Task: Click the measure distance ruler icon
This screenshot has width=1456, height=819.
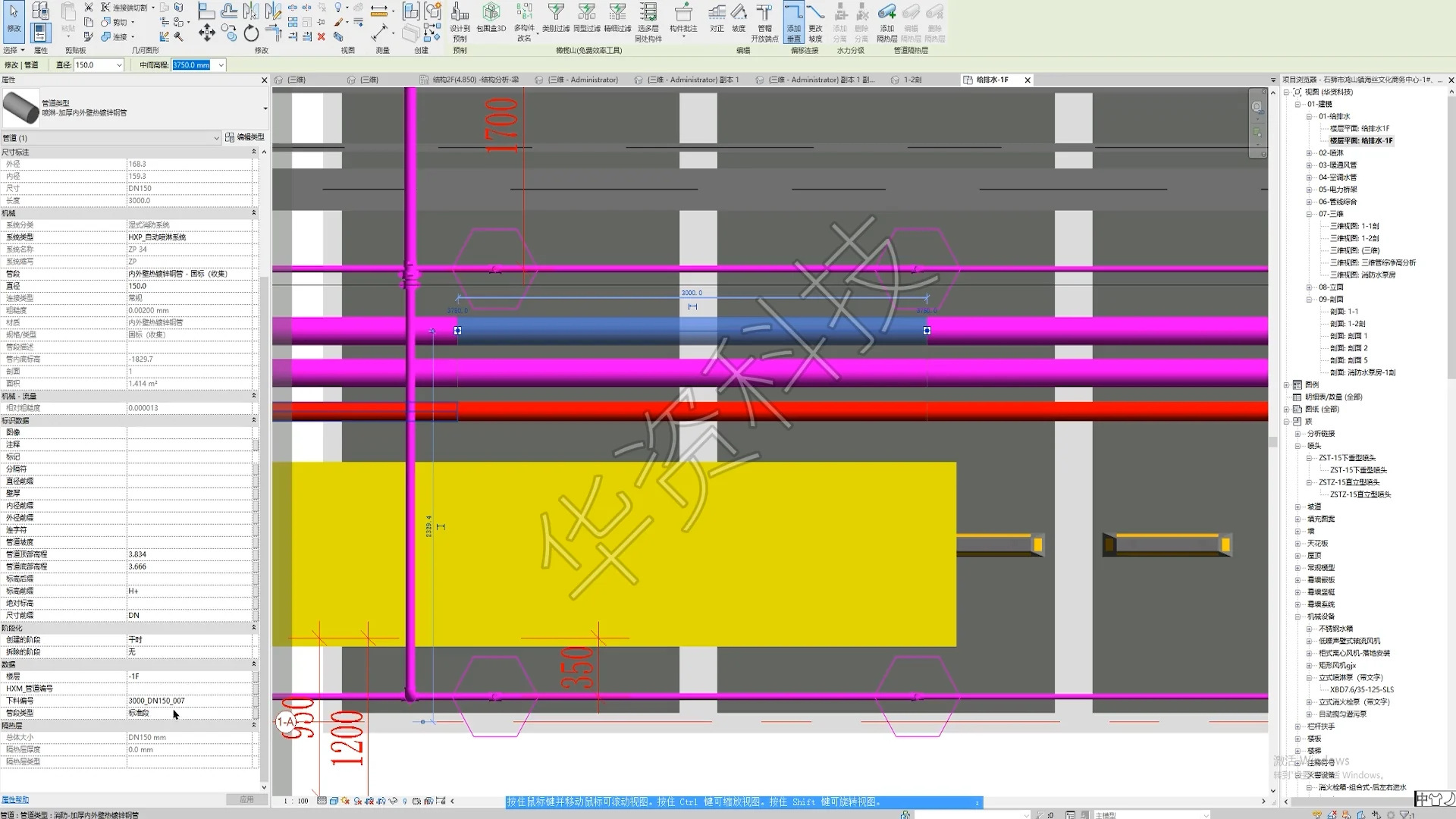Action: coord(379,11)
